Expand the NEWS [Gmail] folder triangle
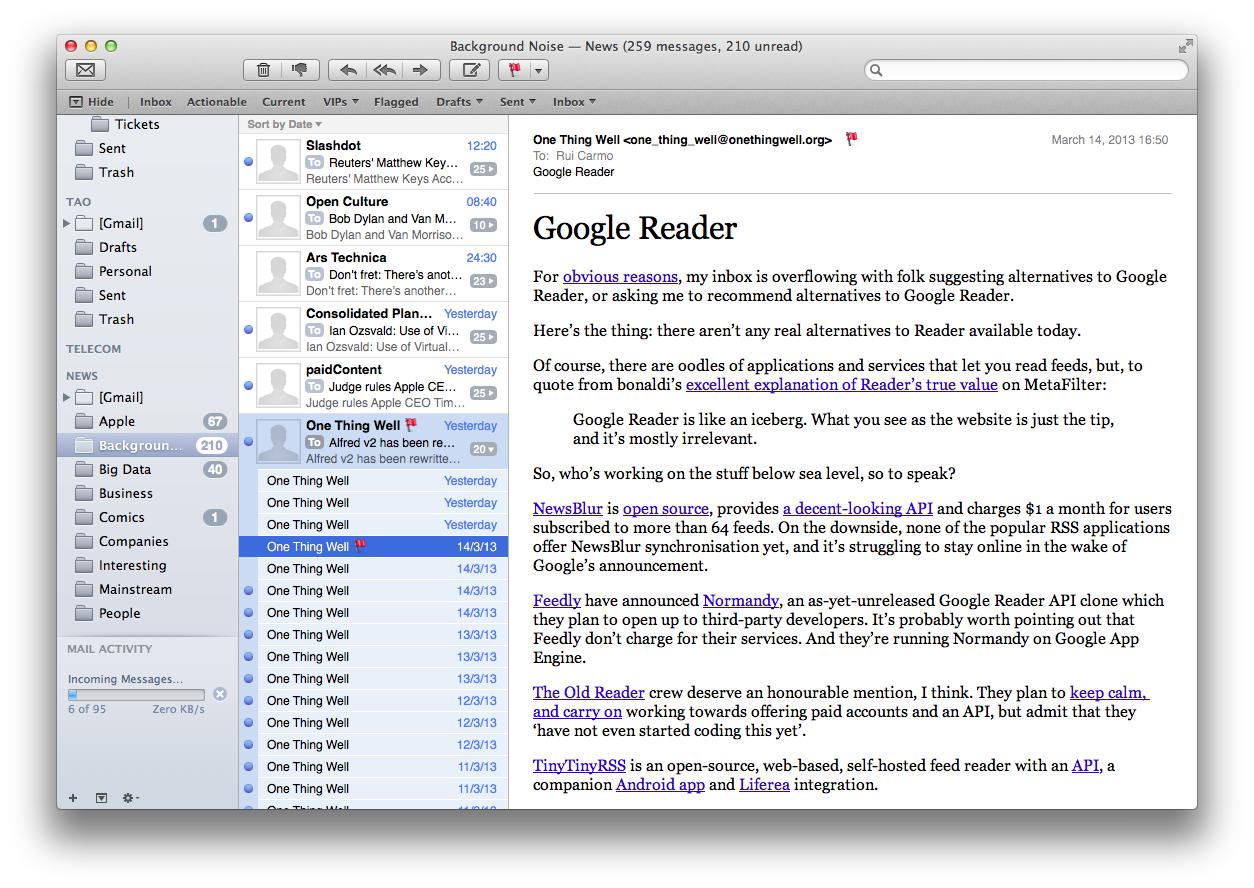 (x=67, y=397)
